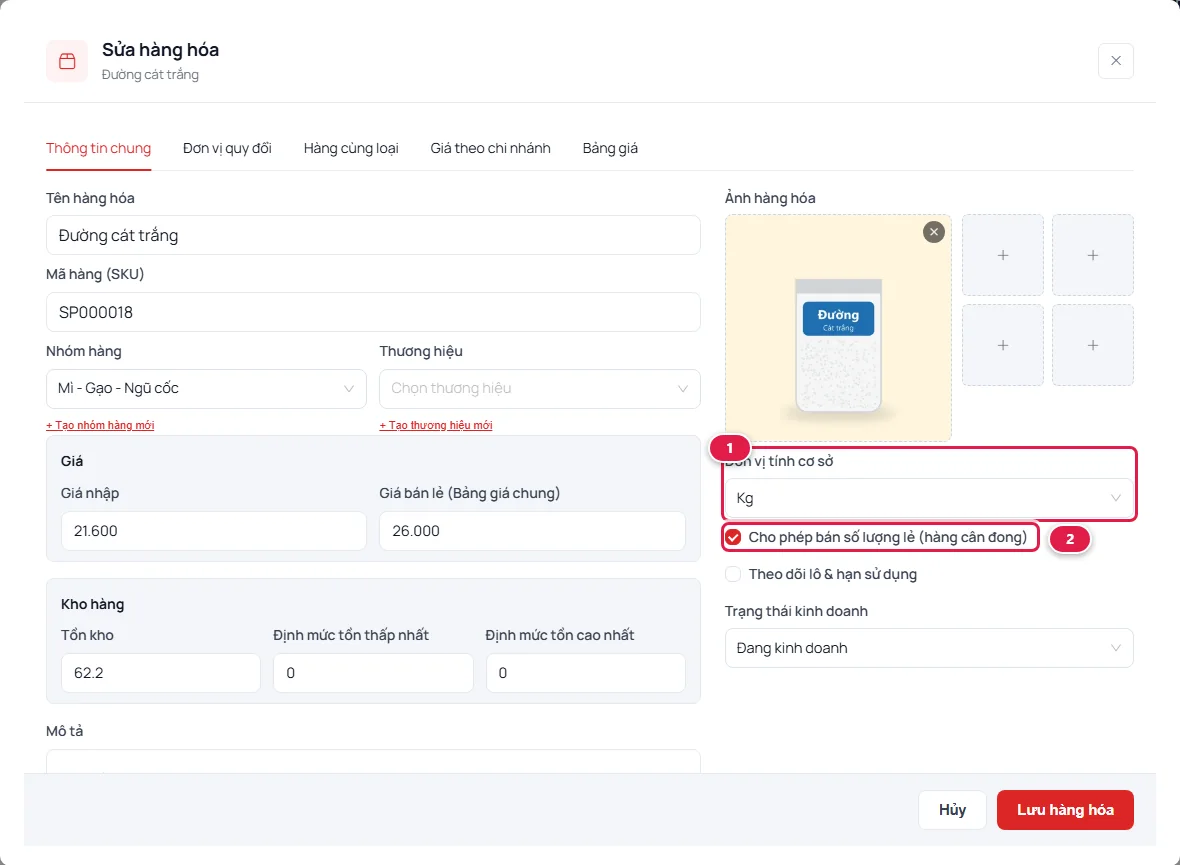Remove the Đường cát trắng product image
This screenshot has width=1180, height=865.
(x=933, y=232)
